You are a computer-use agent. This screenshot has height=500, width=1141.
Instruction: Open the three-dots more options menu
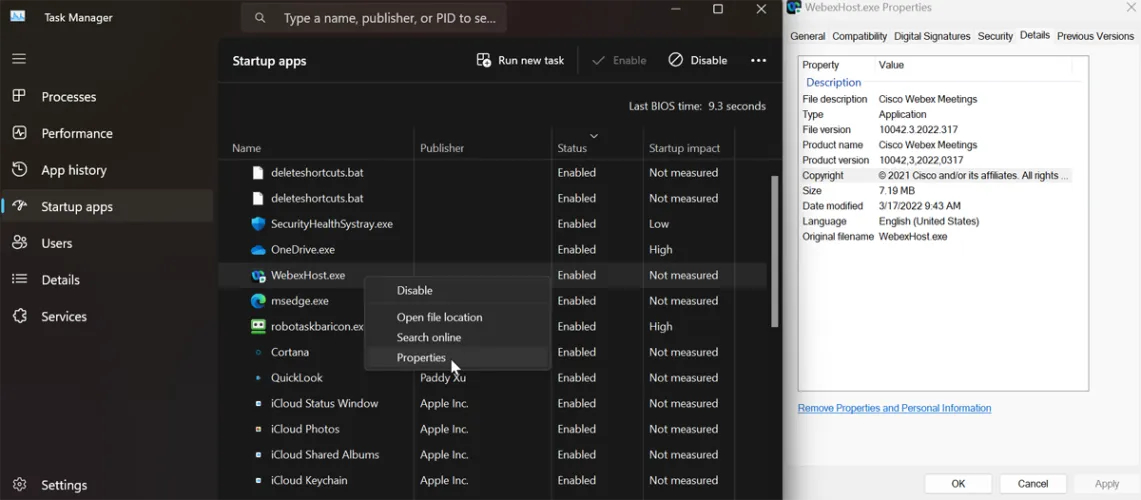pos(759,60)
